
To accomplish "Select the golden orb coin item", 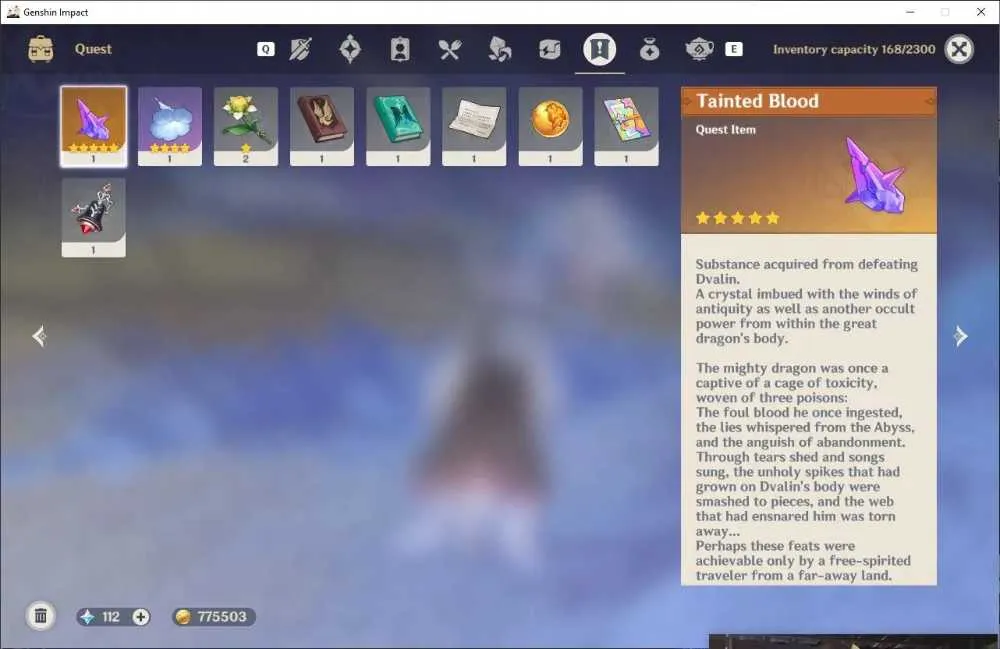I will tap(550, 126).
